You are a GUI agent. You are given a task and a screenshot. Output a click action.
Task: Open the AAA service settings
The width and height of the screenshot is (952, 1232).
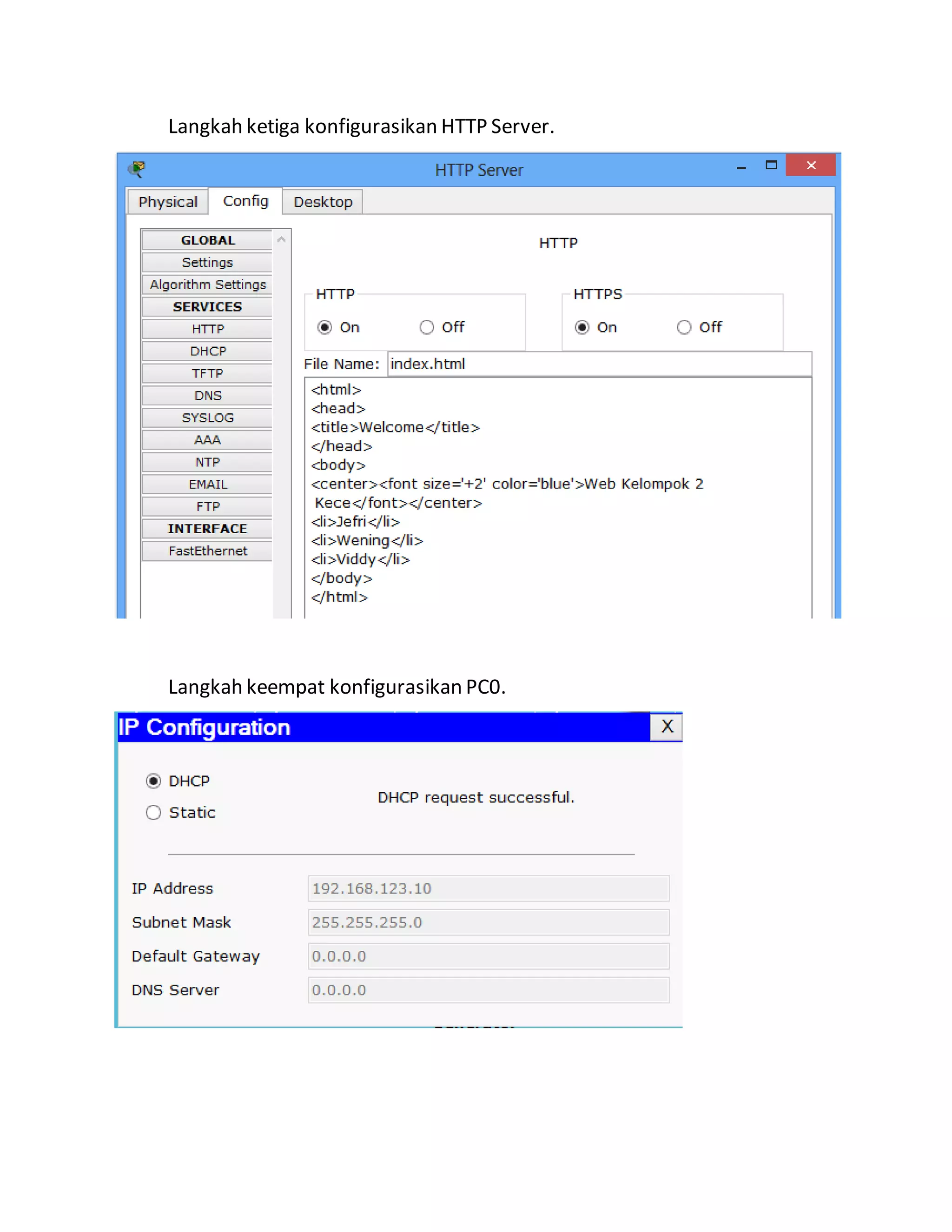(x=207, y=440)
